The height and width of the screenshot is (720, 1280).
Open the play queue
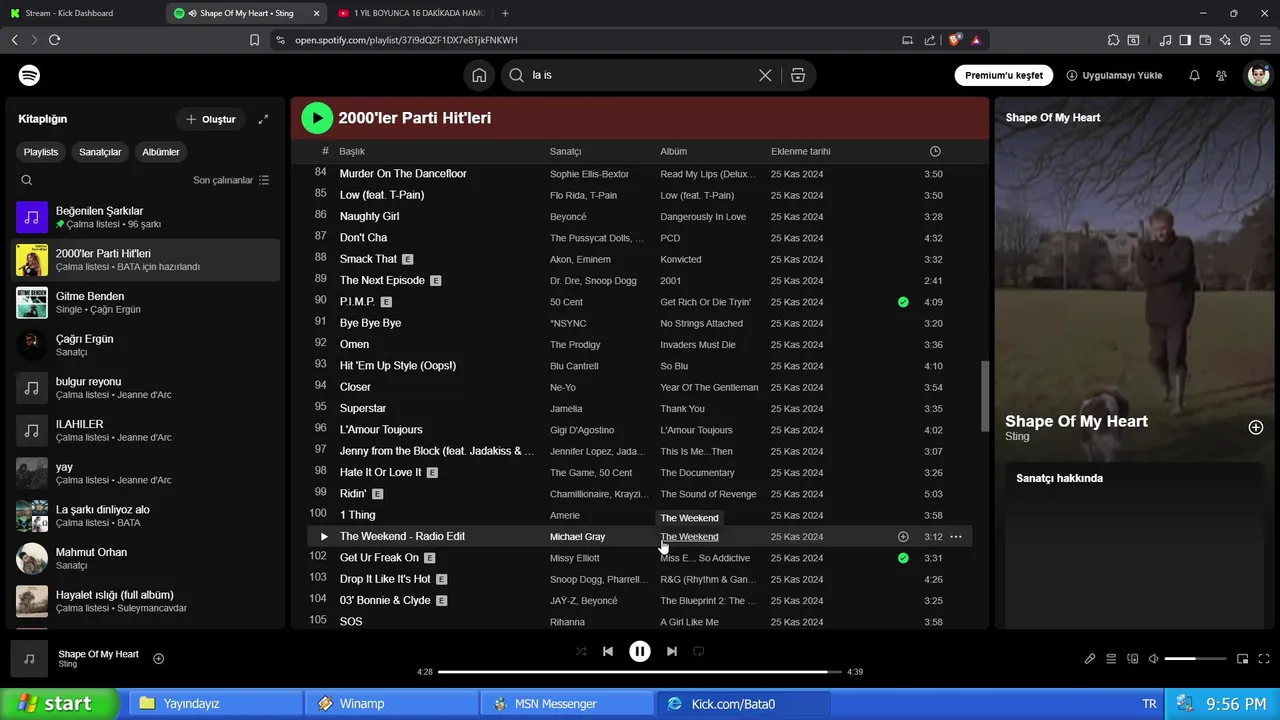(x=1111, y=659)
